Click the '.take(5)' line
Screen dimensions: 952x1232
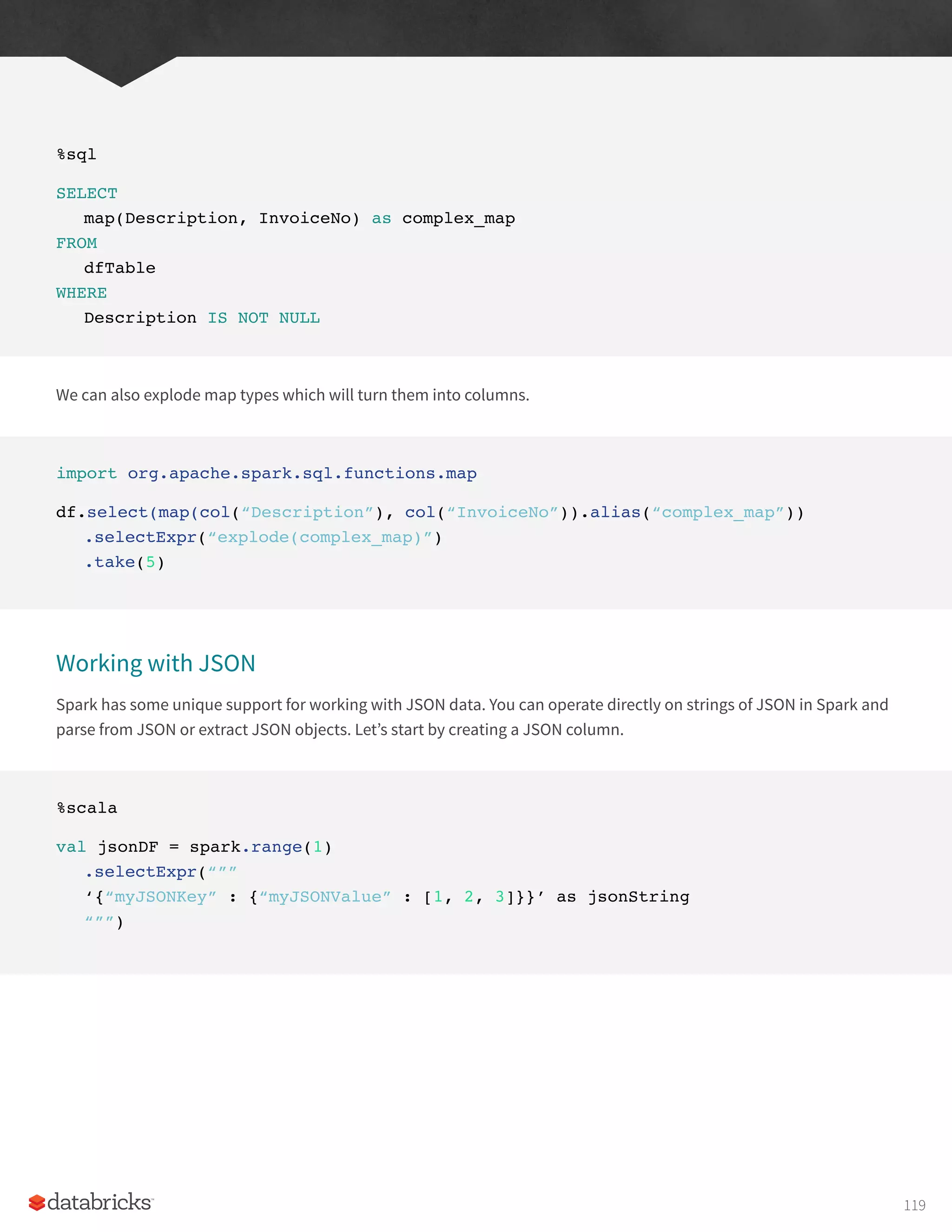124,562
